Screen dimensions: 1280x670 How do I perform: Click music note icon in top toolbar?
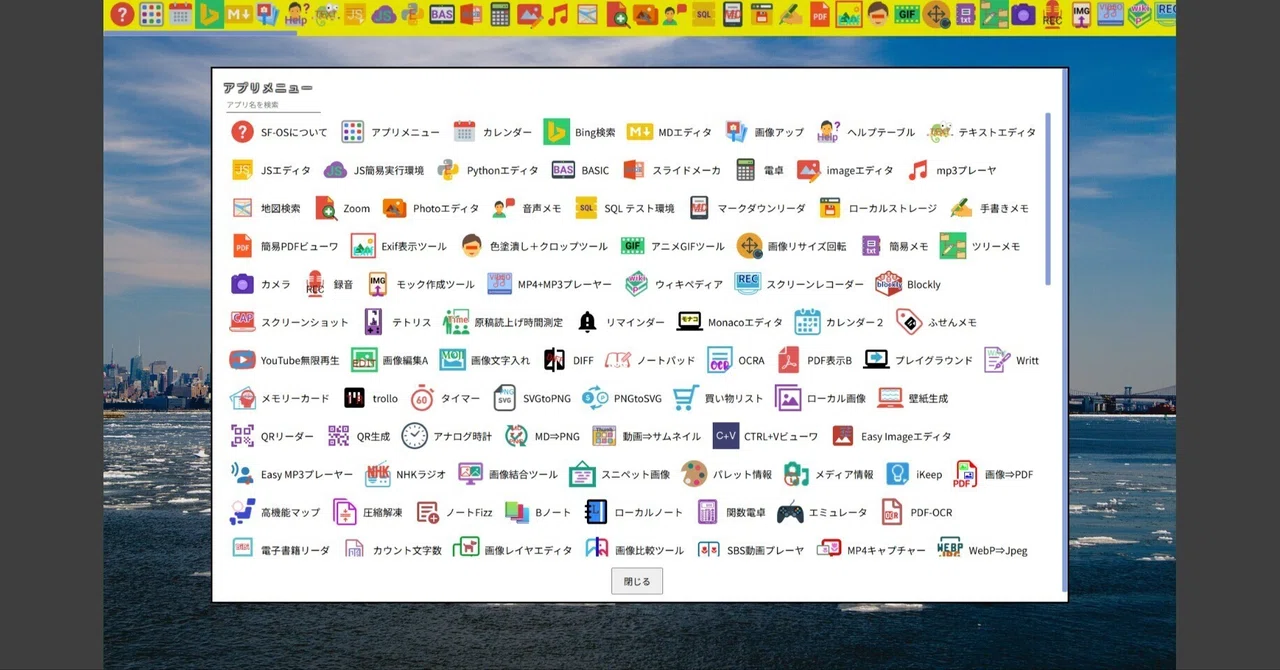(x=558, y=14)
